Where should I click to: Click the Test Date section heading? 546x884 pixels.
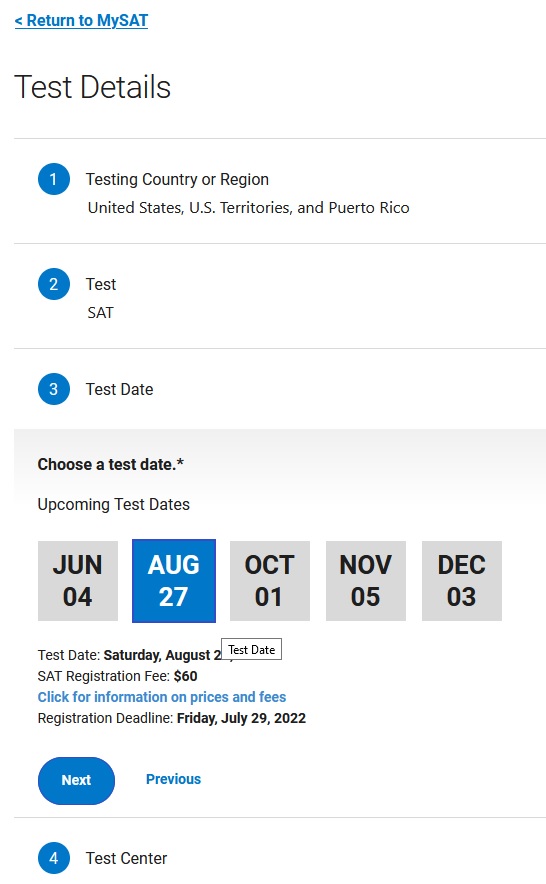pos(120,389)
